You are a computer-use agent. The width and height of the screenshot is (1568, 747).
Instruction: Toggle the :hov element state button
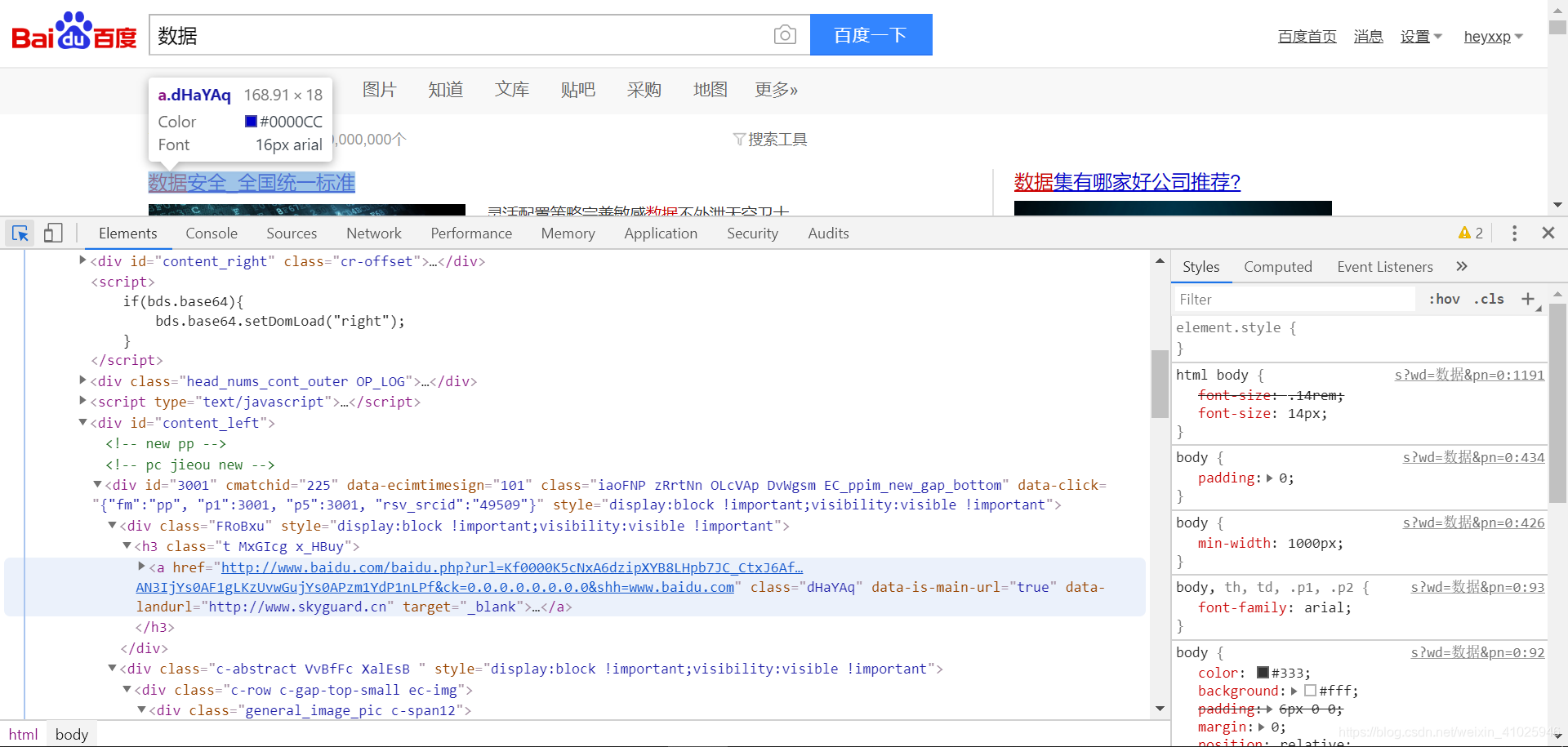[1444, 299]
